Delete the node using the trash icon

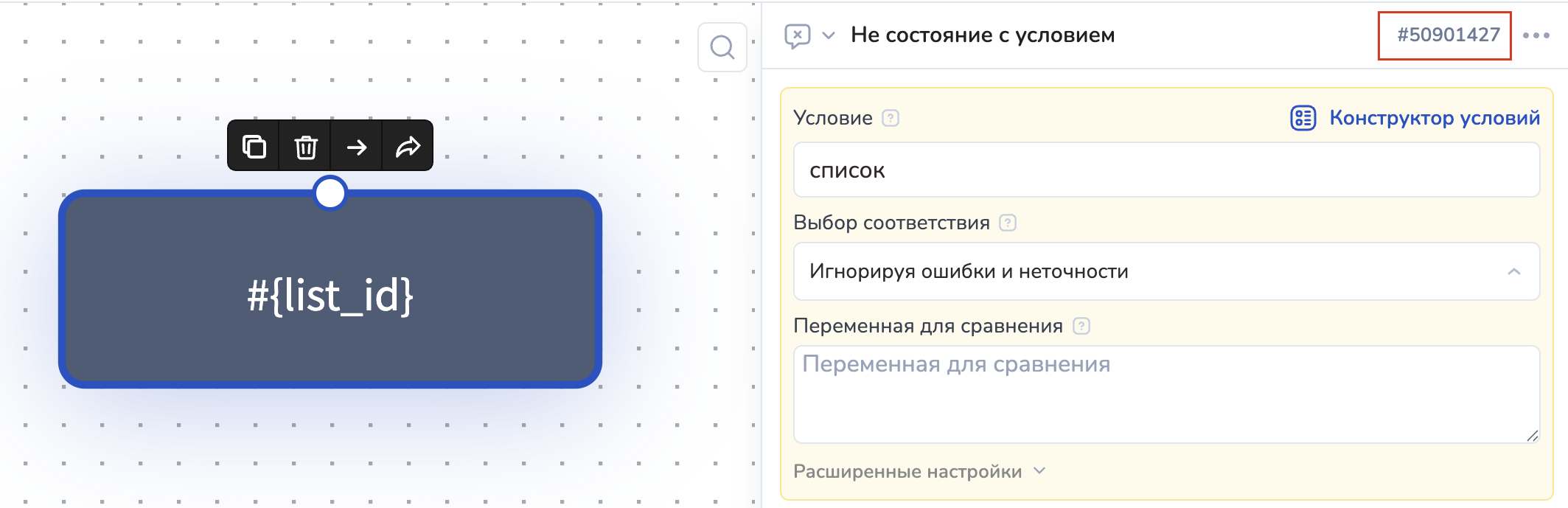click(305, 147)
